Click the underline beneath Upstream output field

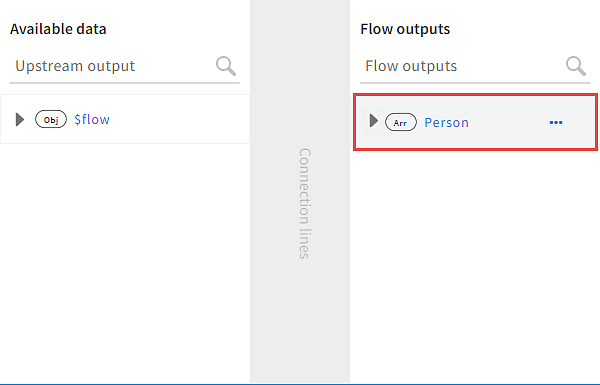click(x=125, y=83)
